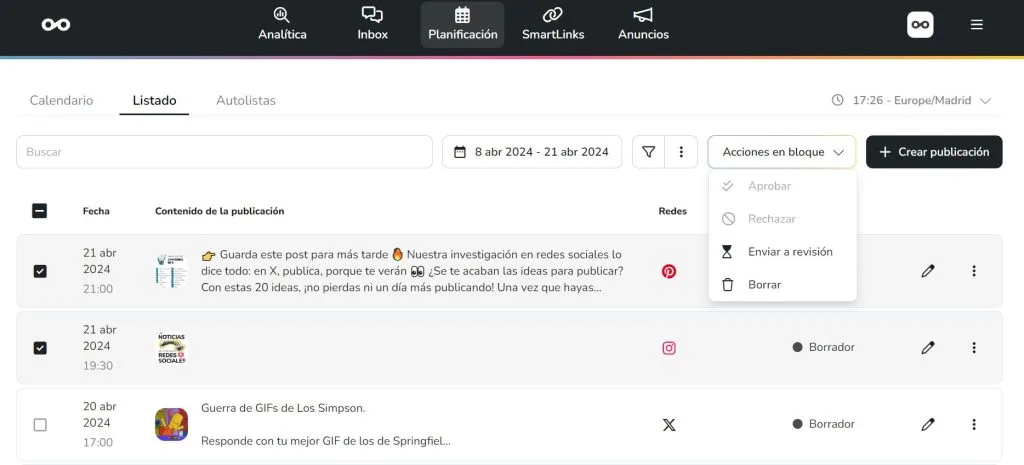Select the Listado tab
Image resolution: width=1024 pixels, height=465 pixels.
pyautogui.click(x=154, y=101)
